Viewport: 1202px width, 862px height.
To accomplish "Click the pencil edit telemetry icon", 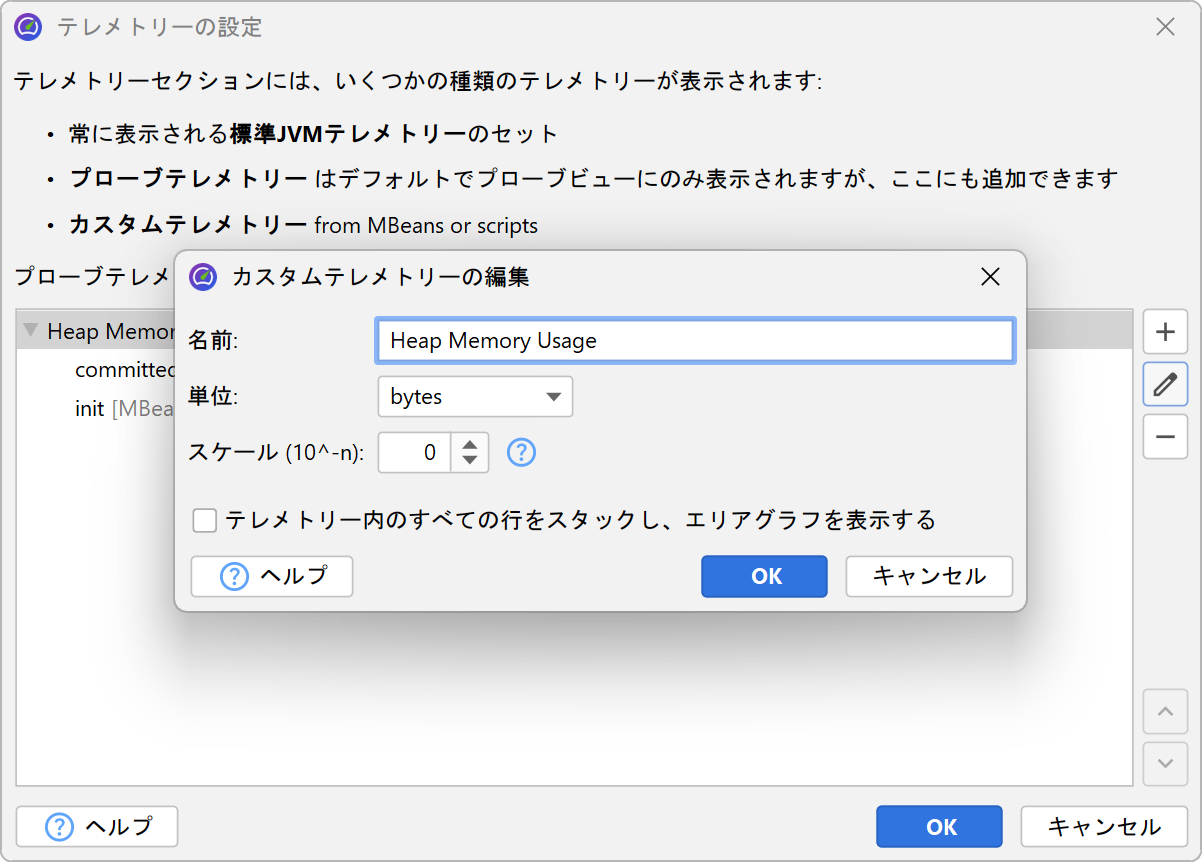I will pyautogui.click(x=1165, y=384).
